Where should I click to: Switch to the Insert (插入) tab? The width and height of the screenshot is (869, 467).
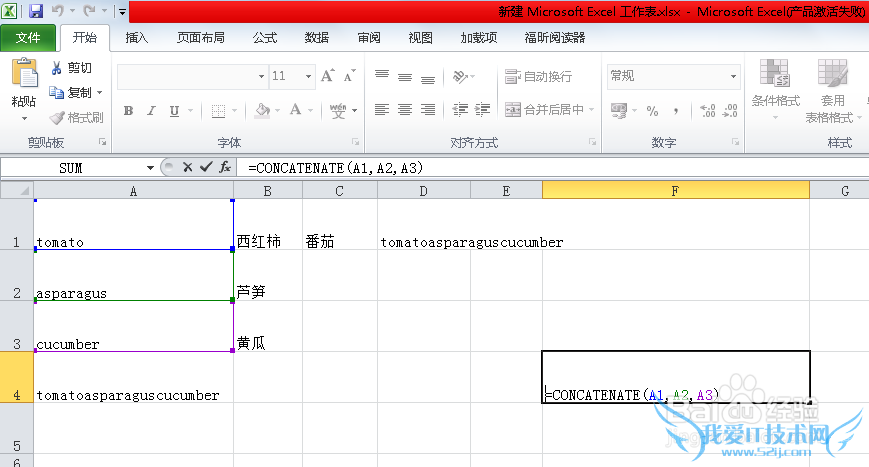pyautogui.click(x=137, y=38)
